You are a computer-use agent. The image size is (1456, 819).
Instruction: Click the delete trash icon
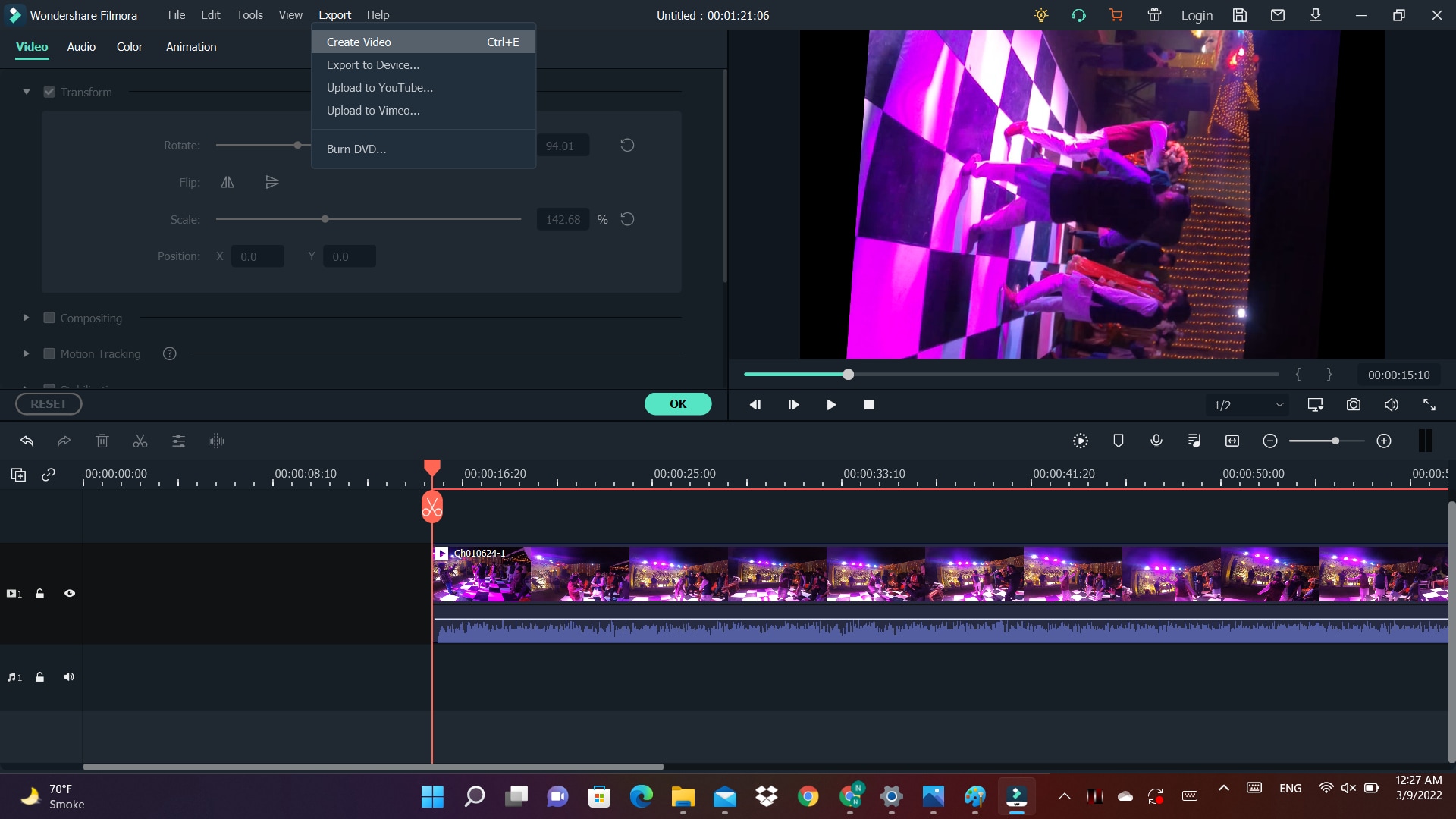[x=102, y=441]
